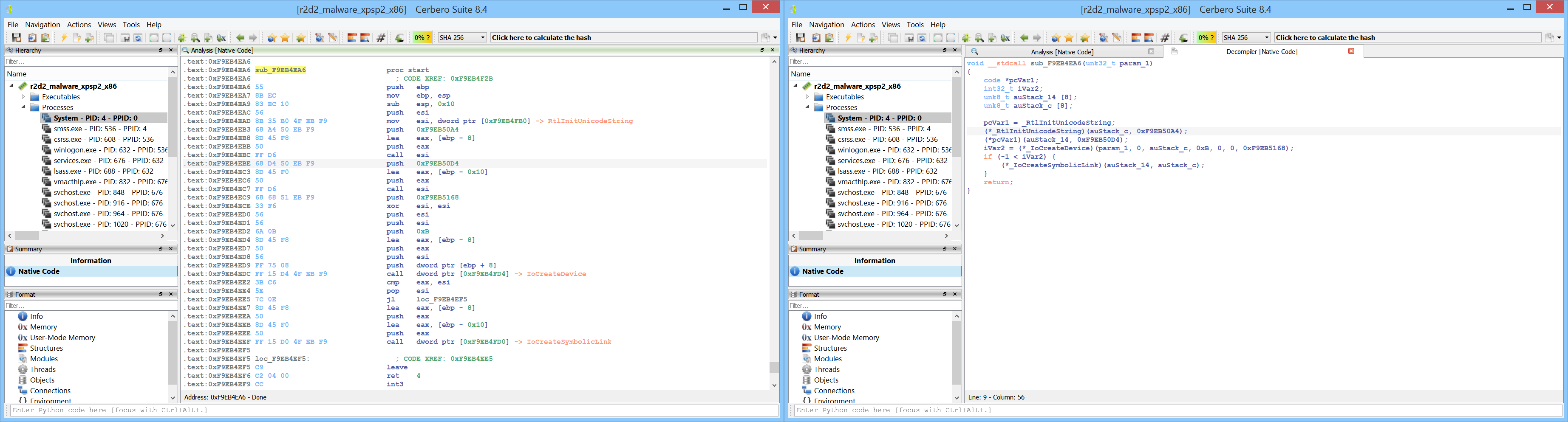
Task: Click the hash symbol icon in right window toolbar
Action: 1165,38
